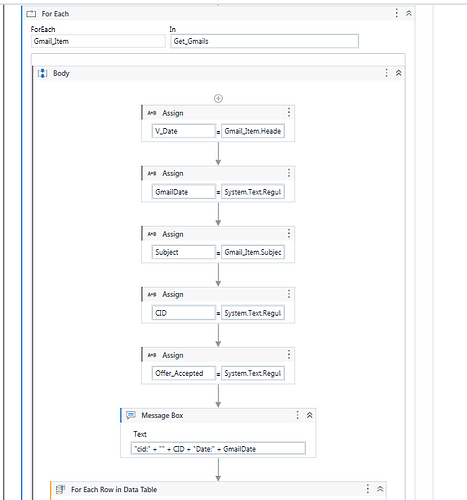Open options menu of For Each activity
The width and height of the screenshot is (467, 500).
tap(396, 13)
